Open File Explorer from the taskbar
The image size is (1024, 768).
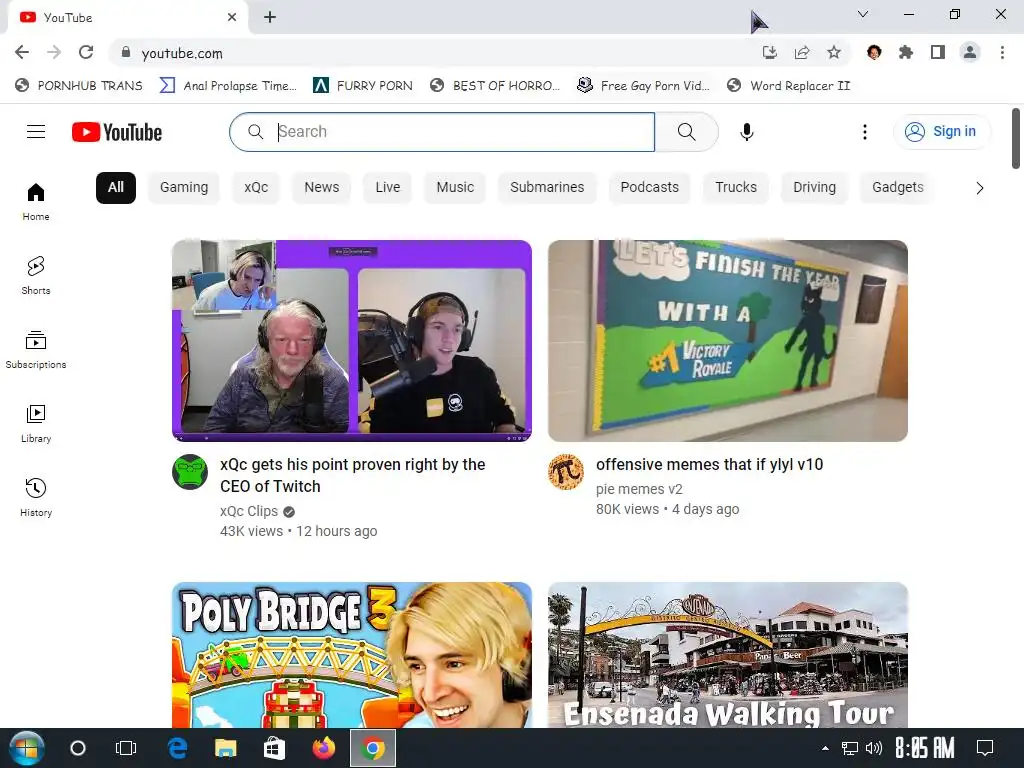(225, 748)
